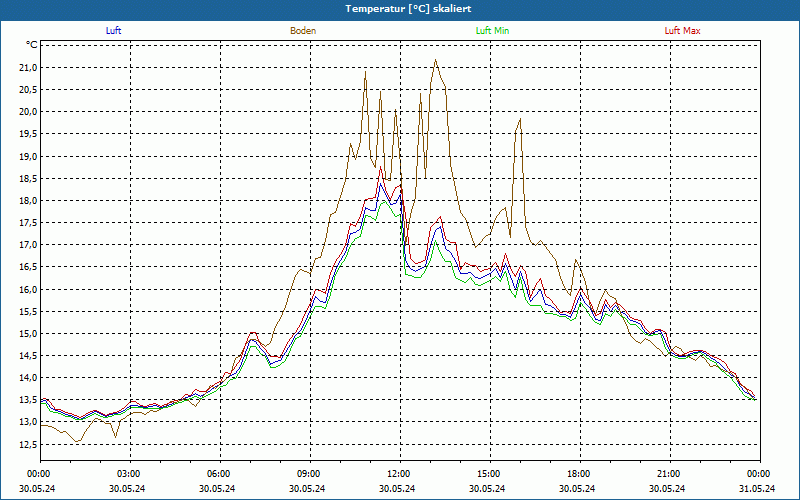Click the 12:00 noon time label

399,474
